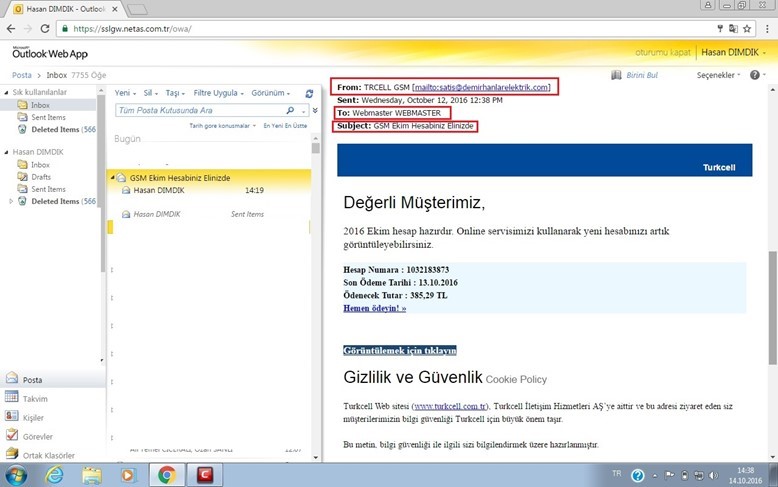Open the Drafts folder

pyautogui.click(x=41, y=177)
